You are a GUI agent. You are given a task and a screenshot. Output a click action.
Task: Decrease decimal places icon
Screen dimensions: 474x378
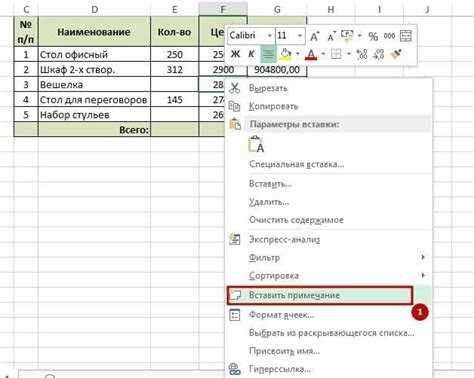tap(379, 54)
